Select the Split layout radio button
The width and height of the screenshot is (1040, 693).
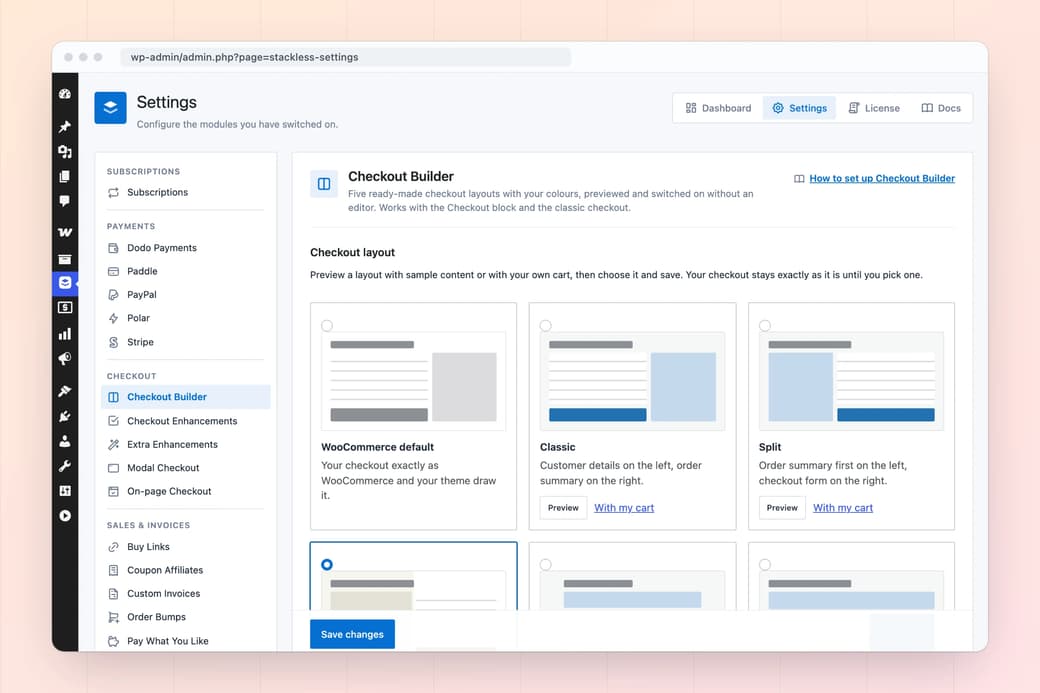pos(765,326)
